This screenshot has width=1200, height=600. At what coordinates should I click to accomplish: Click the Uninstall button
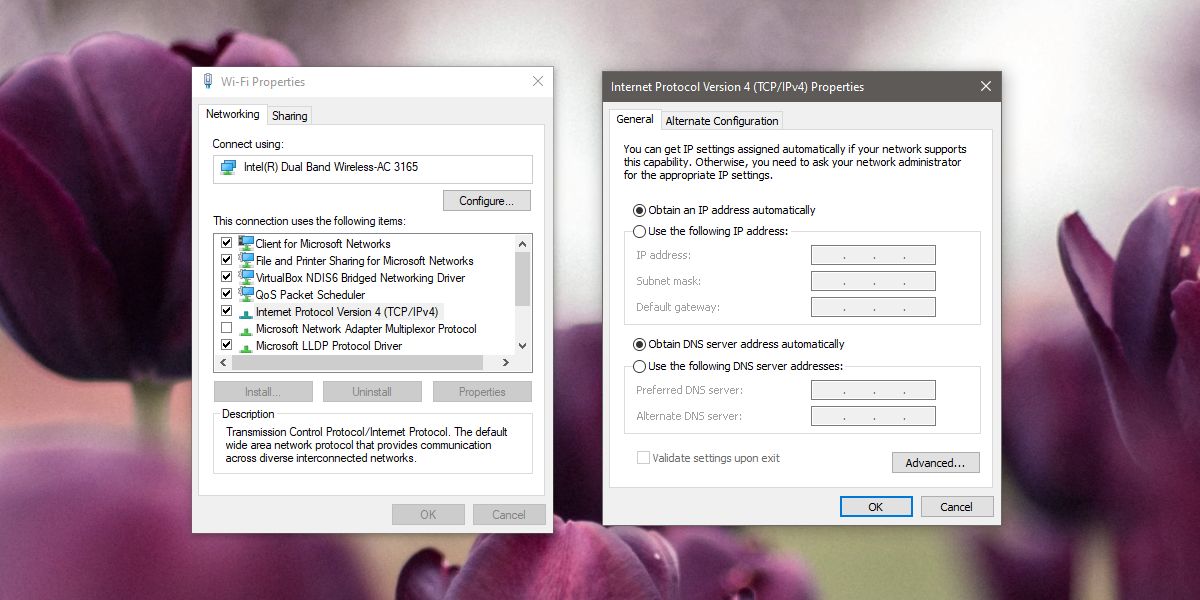[372, 392]
